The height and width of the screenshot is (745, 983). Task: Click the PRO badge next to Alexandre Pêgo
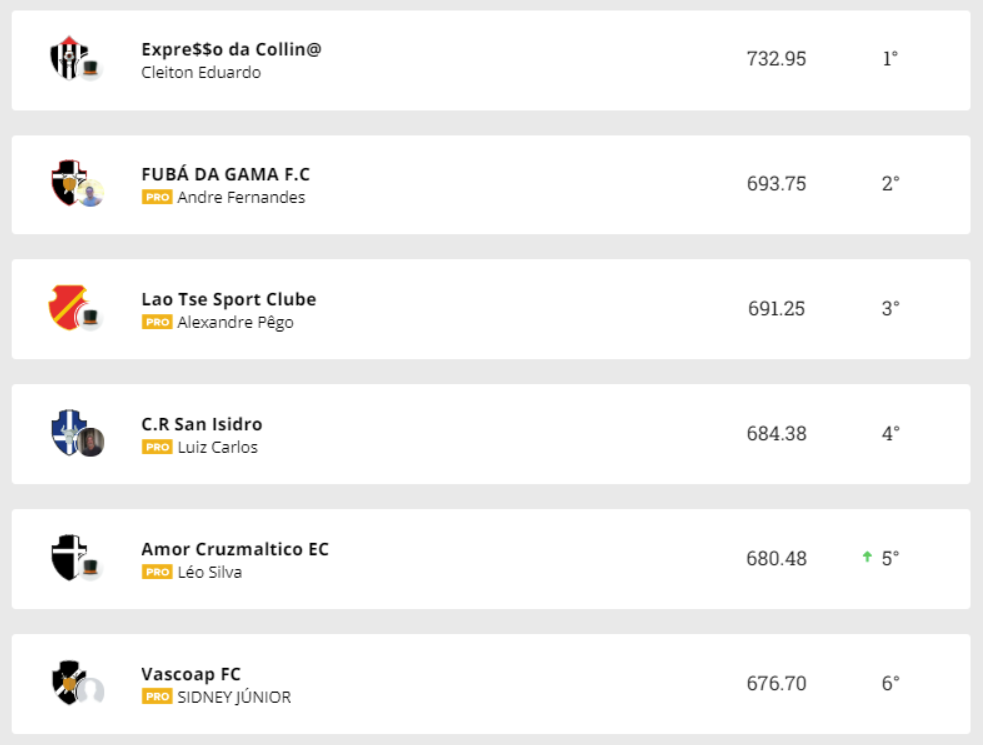(157, 322)
